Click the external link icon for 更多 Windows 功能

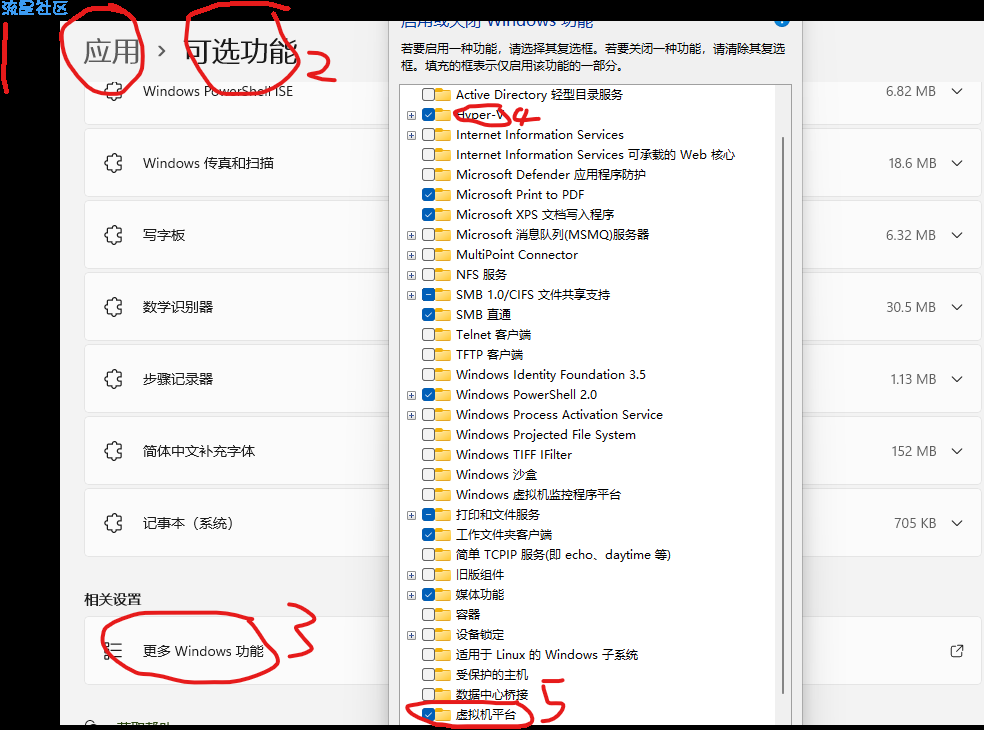click(957, 651)
